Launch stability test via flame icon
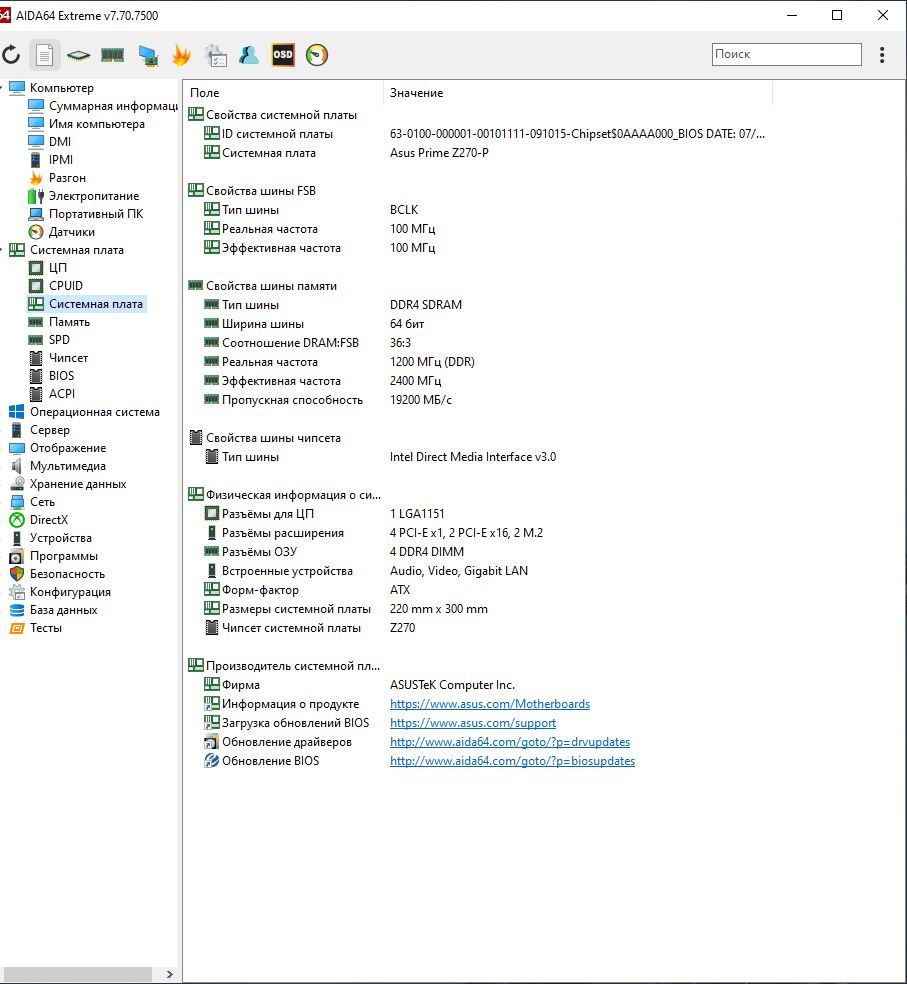Image resolution: width=907 pixels, height=984 pixels. pyautogui.click(x=181, y=55)
